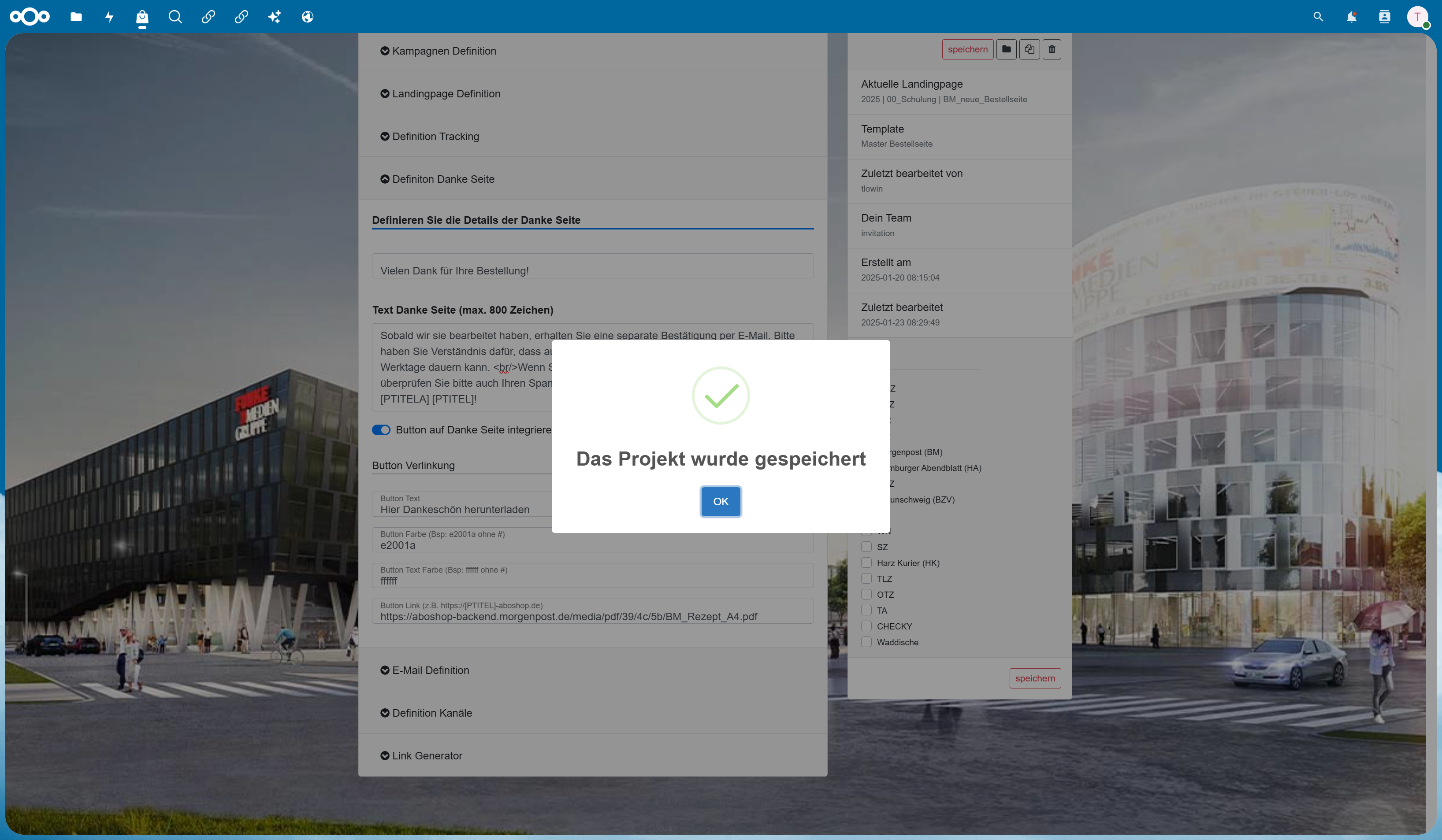Open the chain-link icon next to the sparkles icon

(242, 17)
